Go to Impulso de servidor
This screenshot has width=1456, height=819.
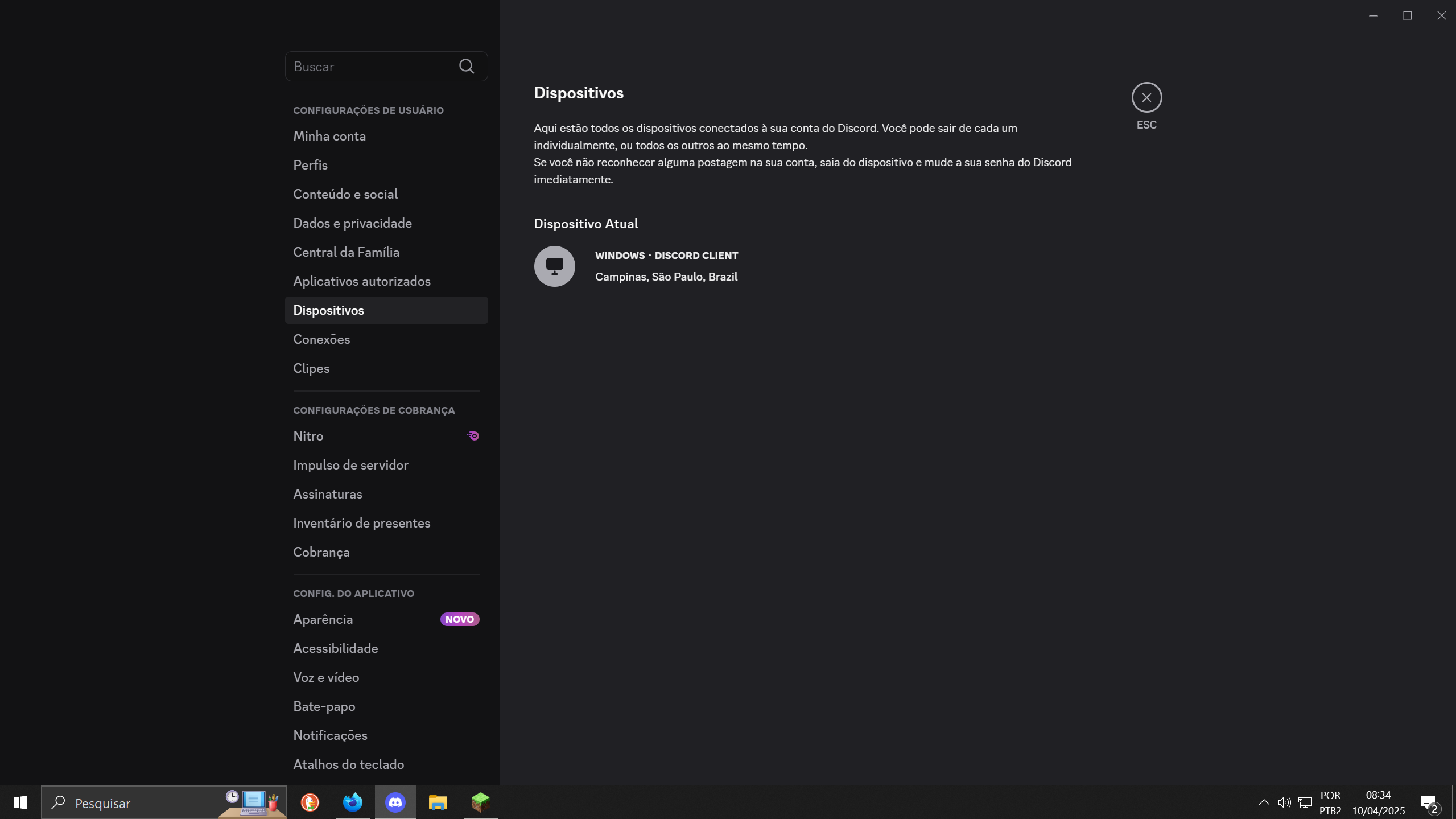click(x=386, y=465)
